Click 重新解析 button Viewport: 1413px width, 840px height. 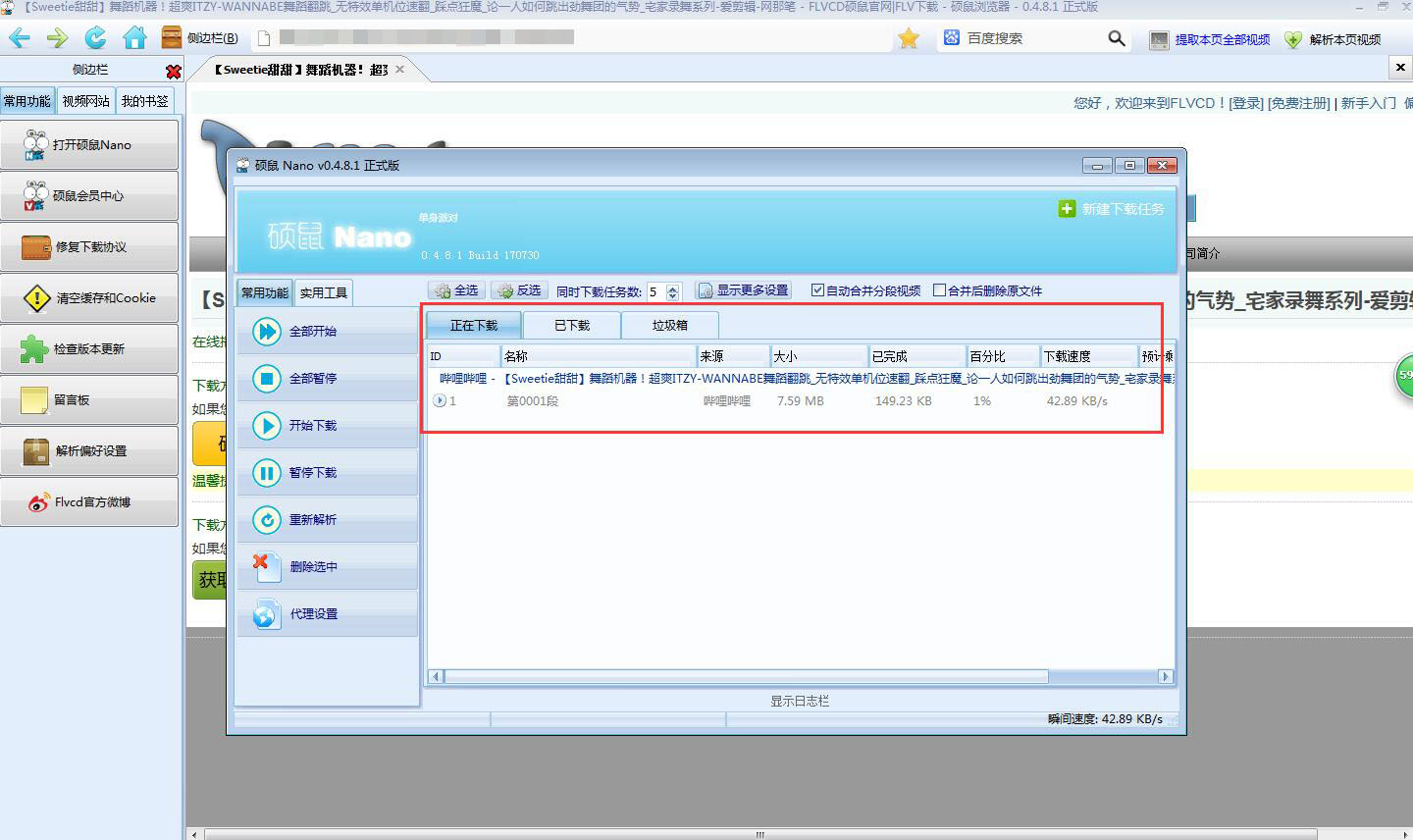[x=328, y=519]
